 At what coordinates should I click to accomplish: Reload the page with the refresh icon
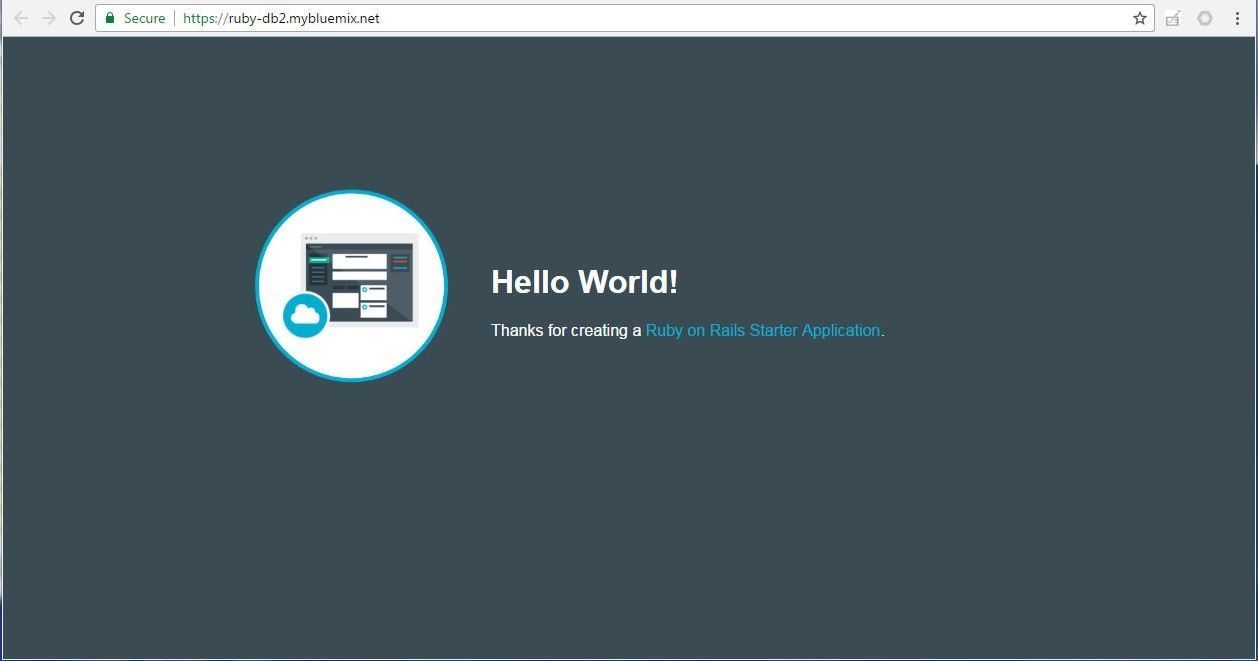[x=77, y=18]
